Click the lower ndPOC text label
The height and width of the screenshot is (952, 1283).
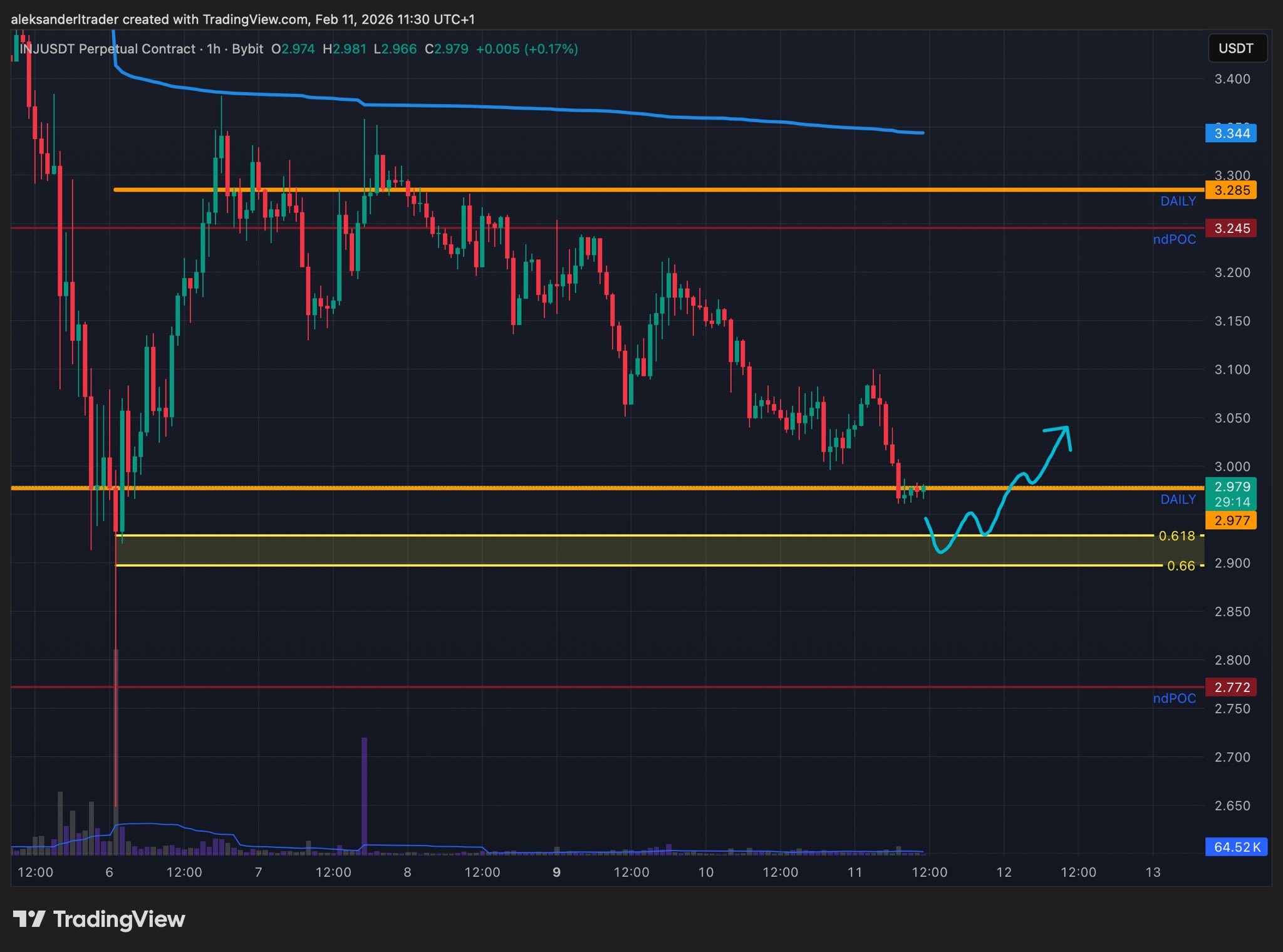point(1174,699)
